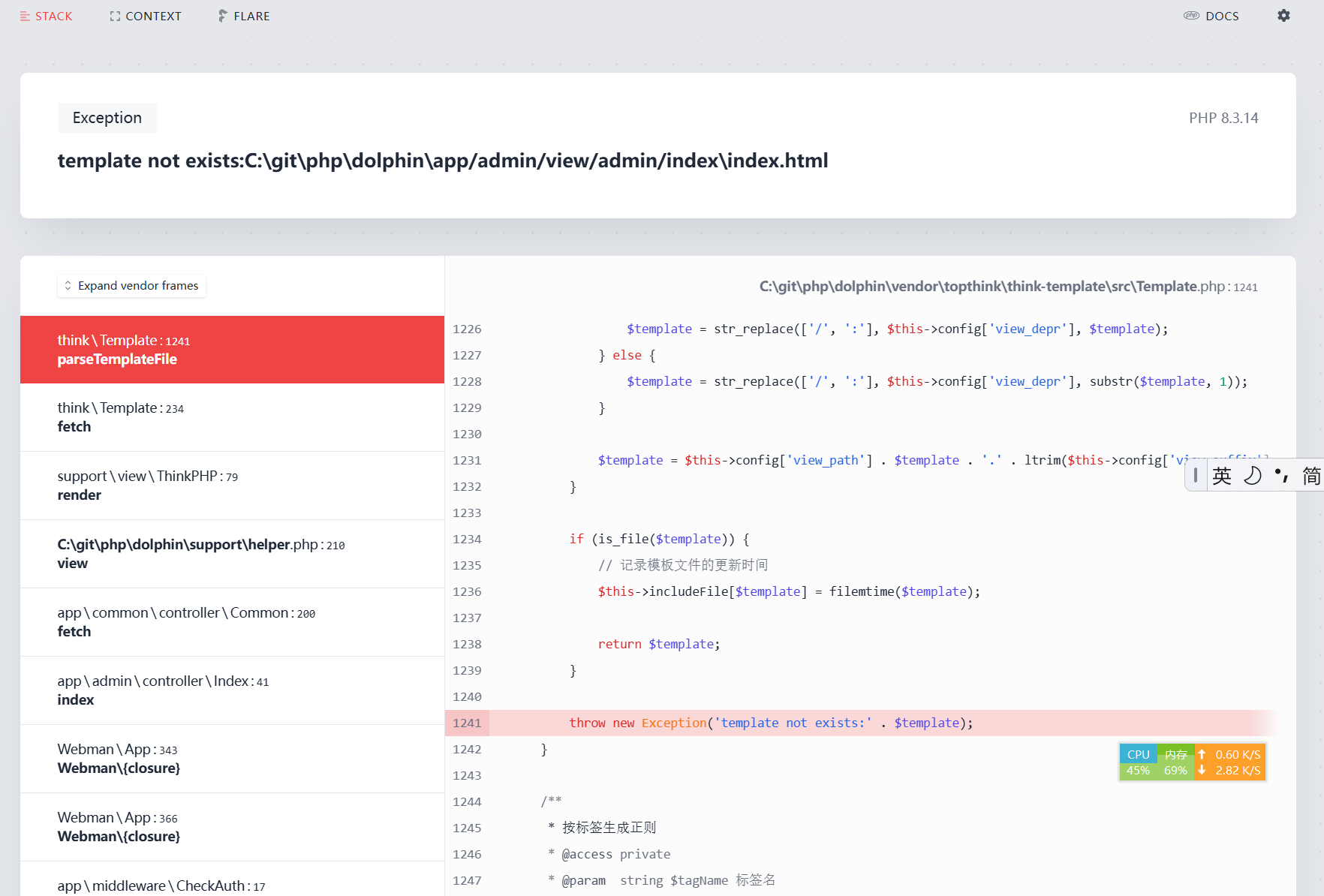This screenshot has width=1324, height=896.
Task: Select highlighted code line 1241
Action: tap(861, 723)
